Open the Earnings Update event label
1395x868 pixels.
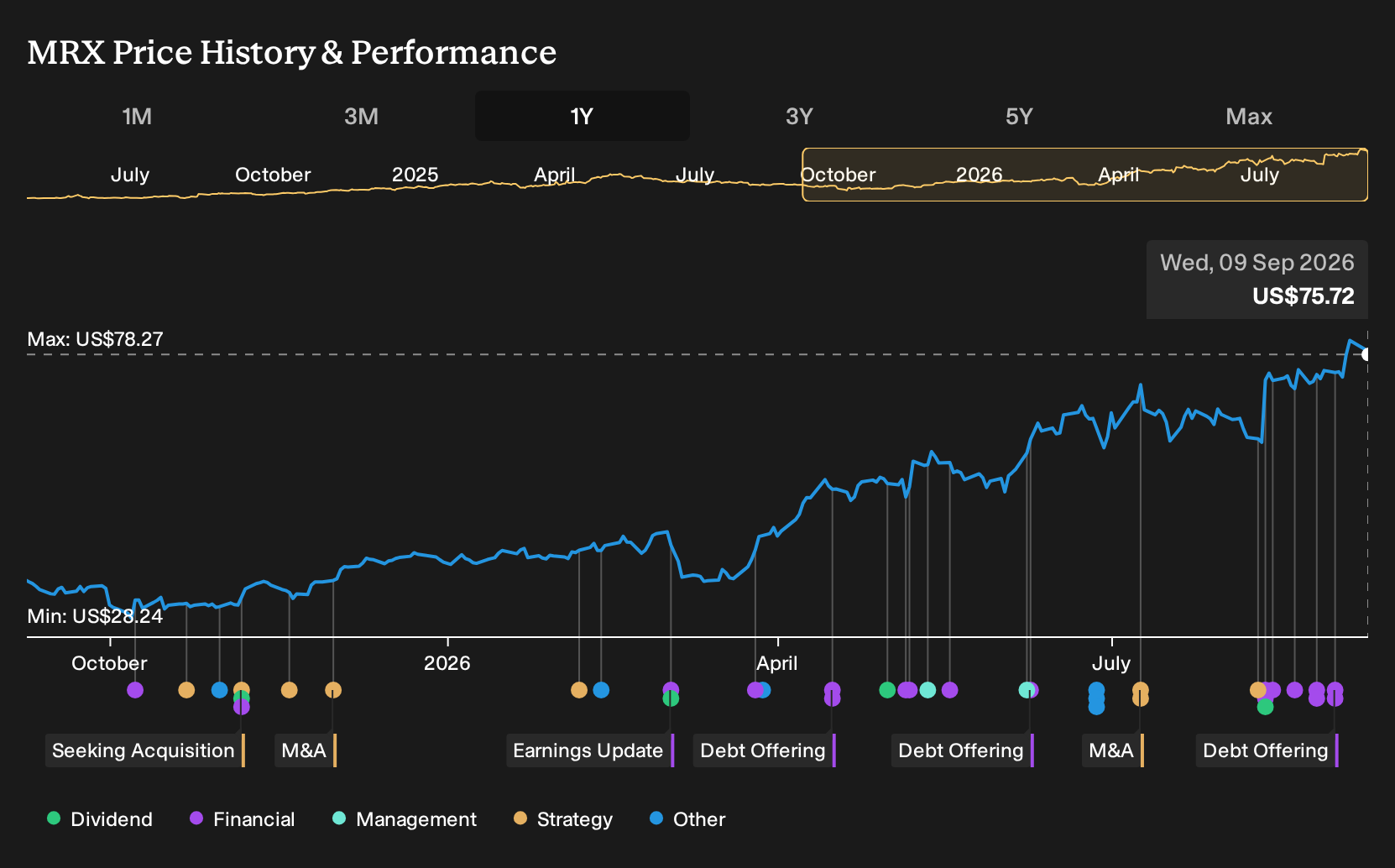[x=590, y=750]
